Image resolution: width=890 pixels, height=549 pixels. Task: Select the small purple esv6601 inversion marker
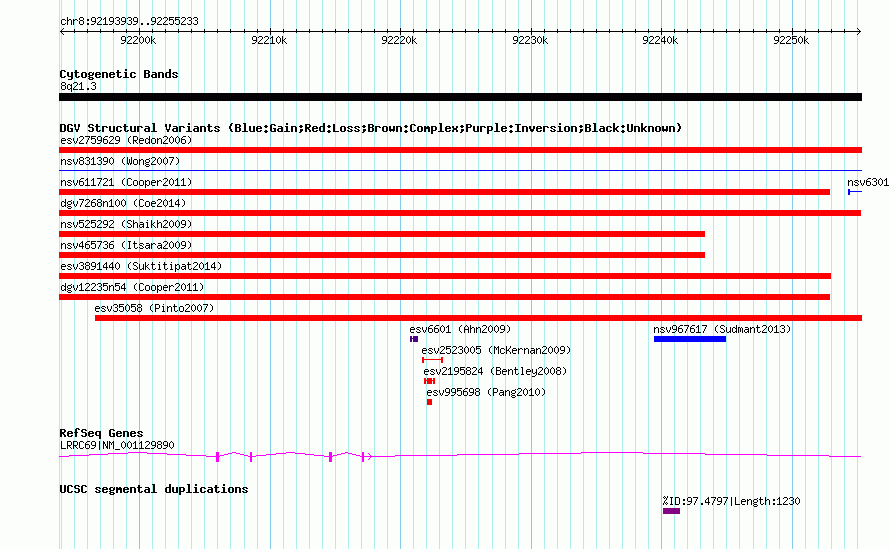pos(414,339)
